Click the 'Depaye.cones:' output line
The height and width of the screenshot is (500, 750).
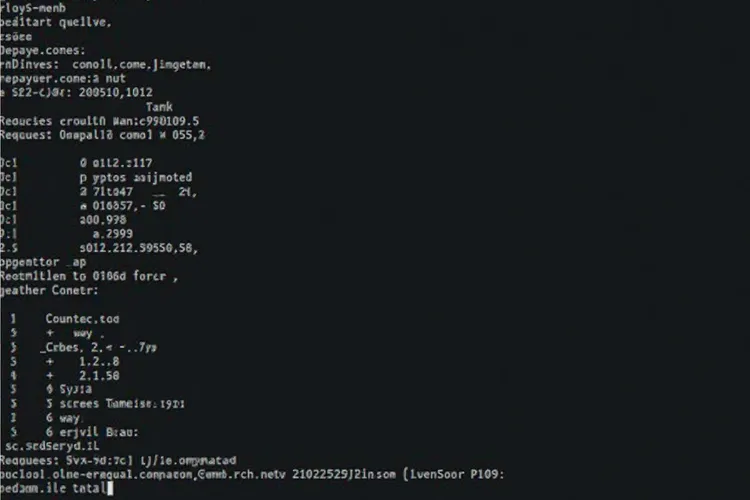tap(42, 50)
